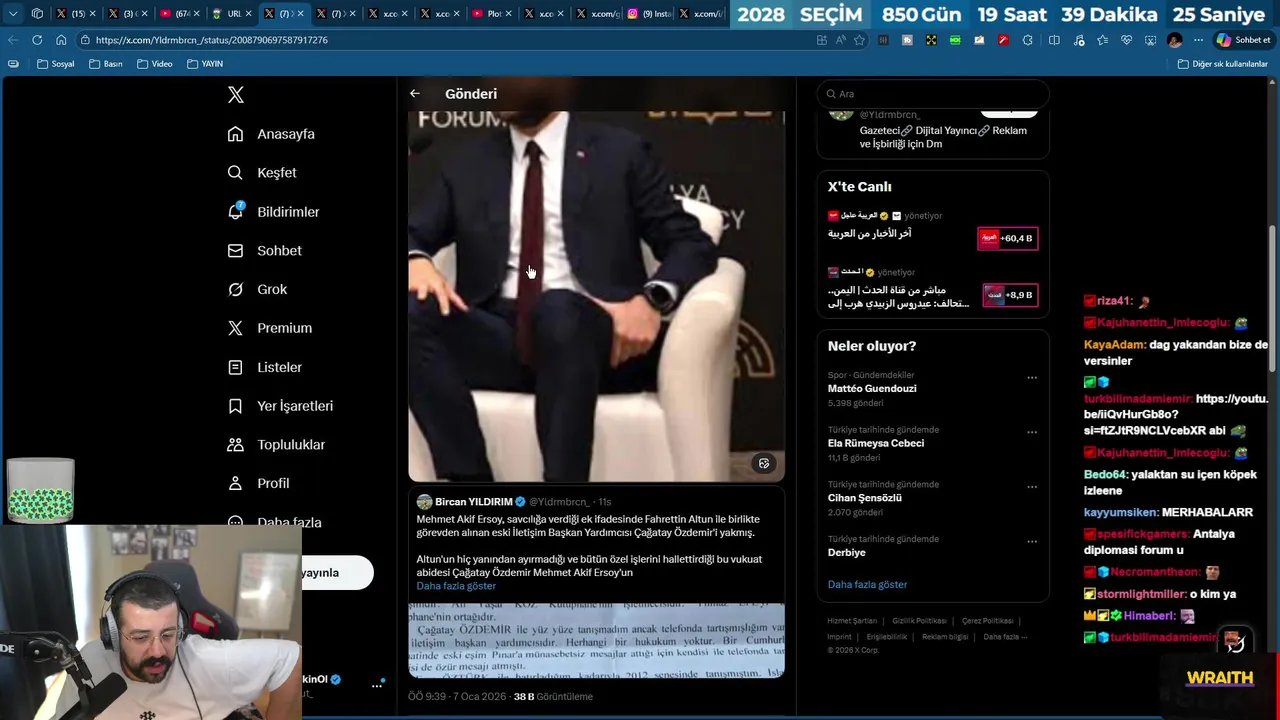Open Çerez Politikası footer link

pos(988,621)
